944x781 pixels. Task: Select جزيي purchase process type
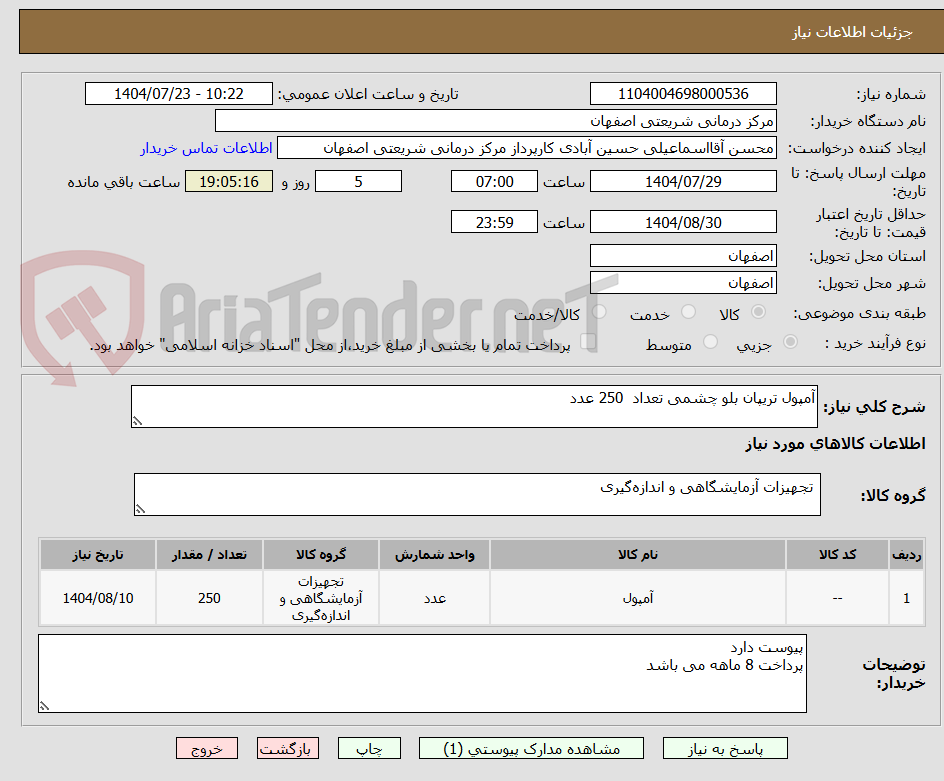pyautogui.click(x=792, y=341)
